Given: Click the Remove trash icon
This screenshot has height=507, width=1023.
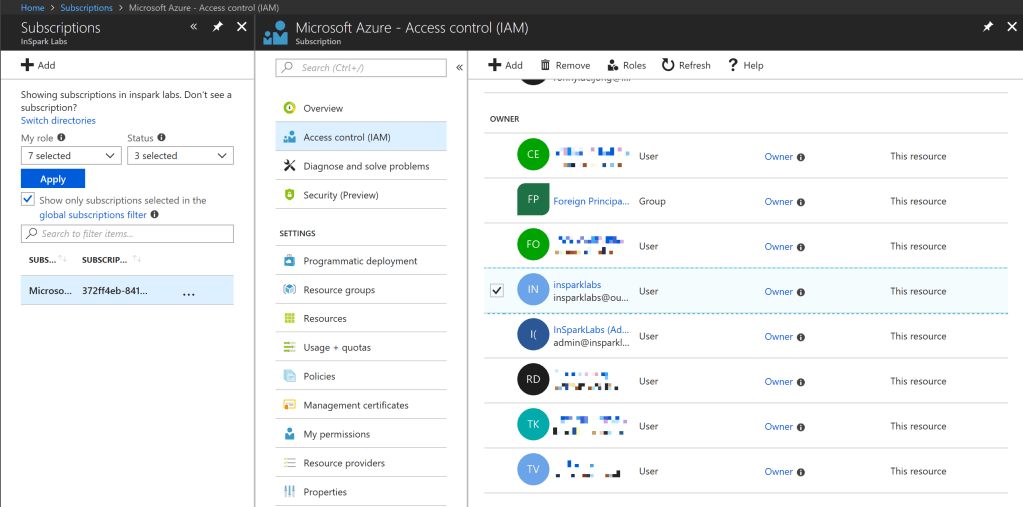Looking at the screenshot, I should pyautogui.click(x=546, y=65).
